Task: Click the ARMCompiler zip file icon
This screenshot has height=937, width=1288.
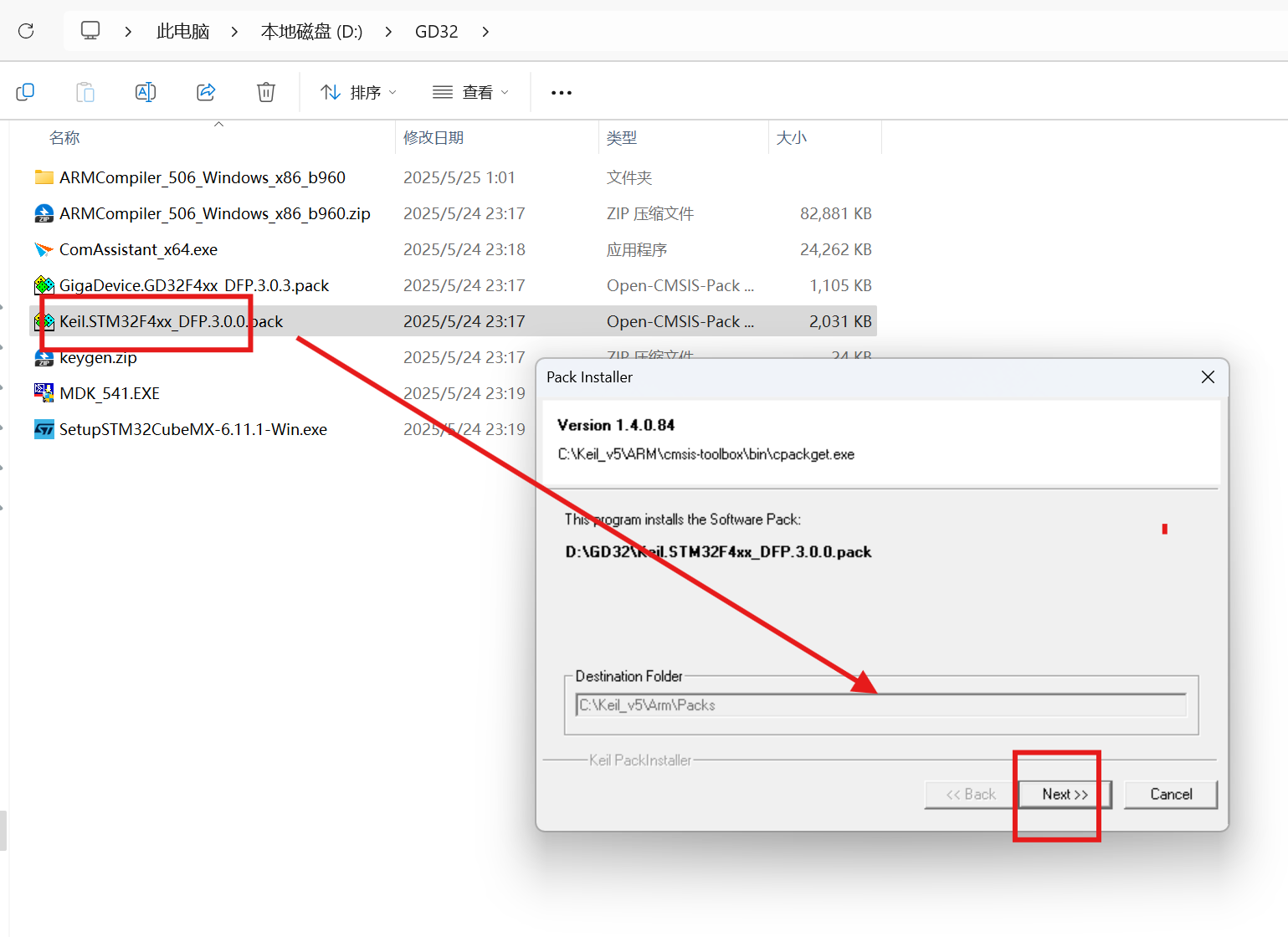Action: pyautogui.click(x=44, y=213)
